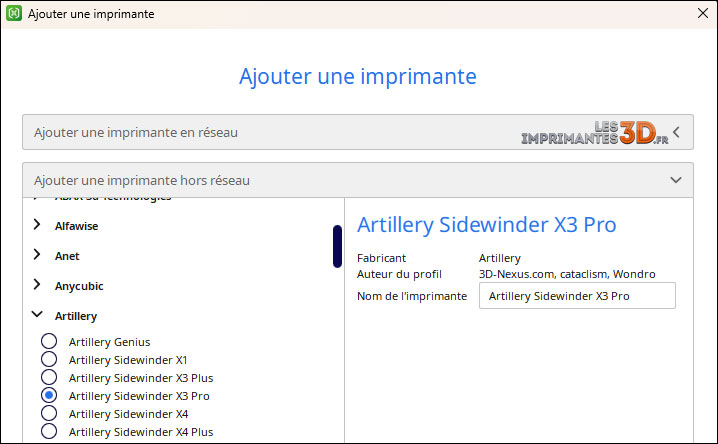
Task: Click the 'Auteur du profil' label
Action: point(399,274)
